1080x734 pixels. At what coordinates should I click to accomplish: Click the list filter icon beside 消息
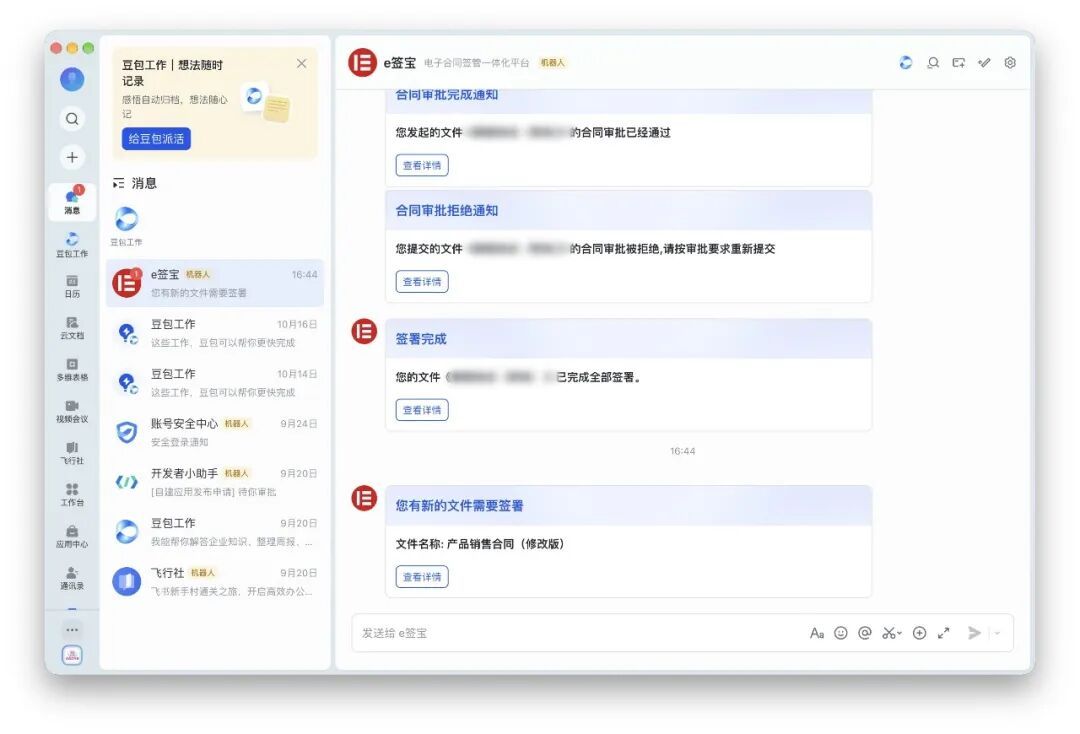coord(118,183)
